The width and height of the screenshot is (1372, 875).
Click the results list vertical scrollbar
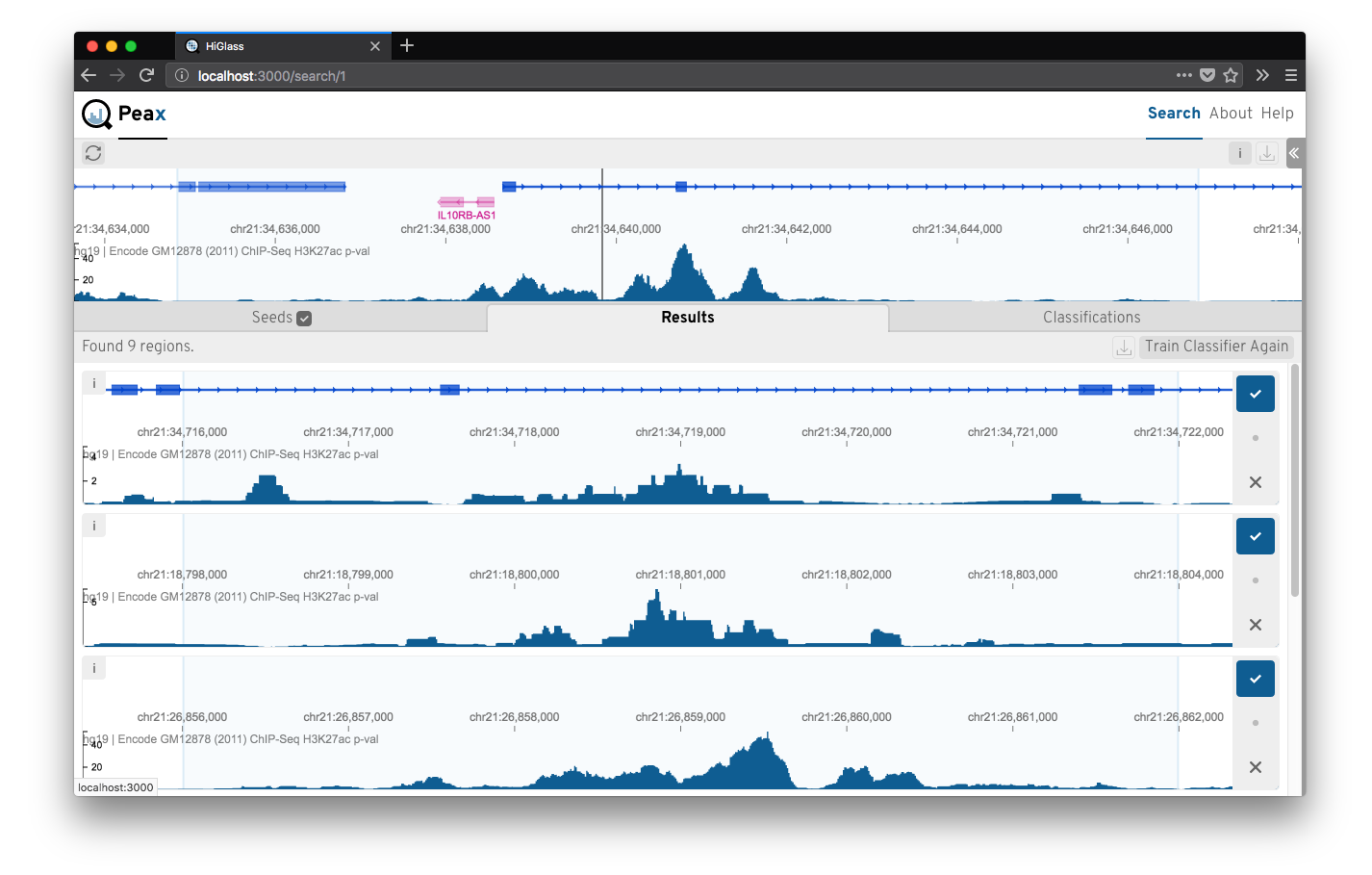click(1295, 481)
